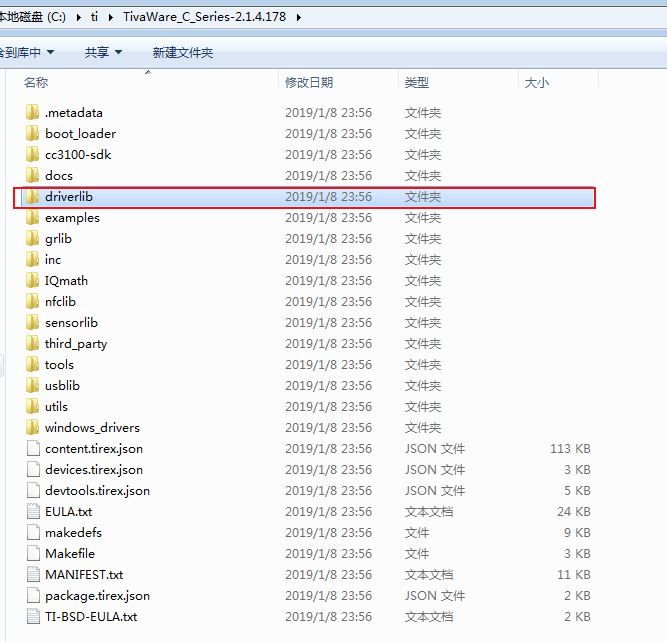Click the devices.tirex.json file icon
667x642 pixels.
pyautogui.click(x=33, y=469)
